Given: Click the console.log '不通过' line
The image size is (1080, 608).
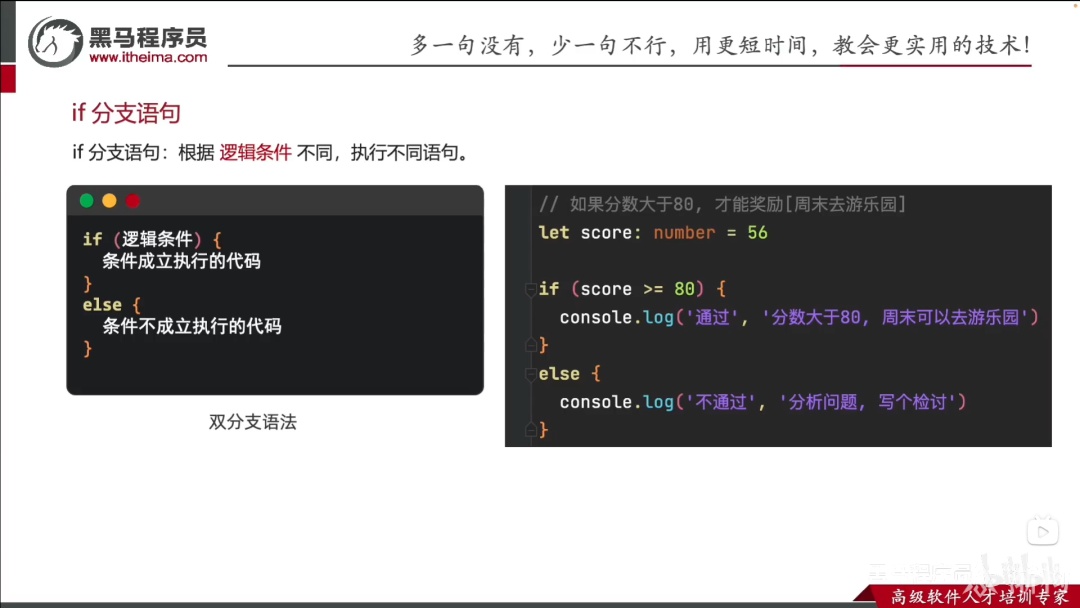Looking at the screenshot, I should 762,402.
